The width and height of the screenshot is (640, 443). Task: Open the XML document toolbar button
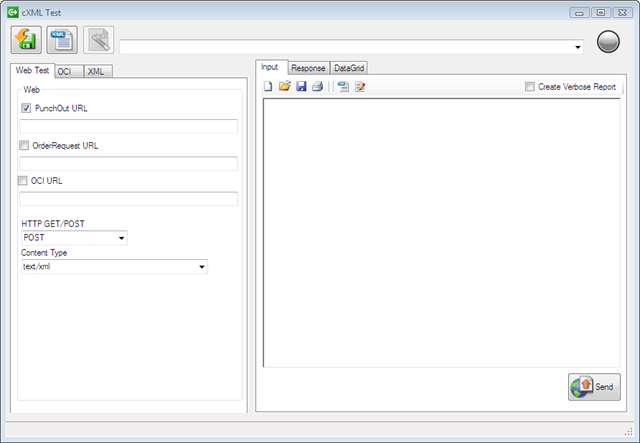point(62,40)
